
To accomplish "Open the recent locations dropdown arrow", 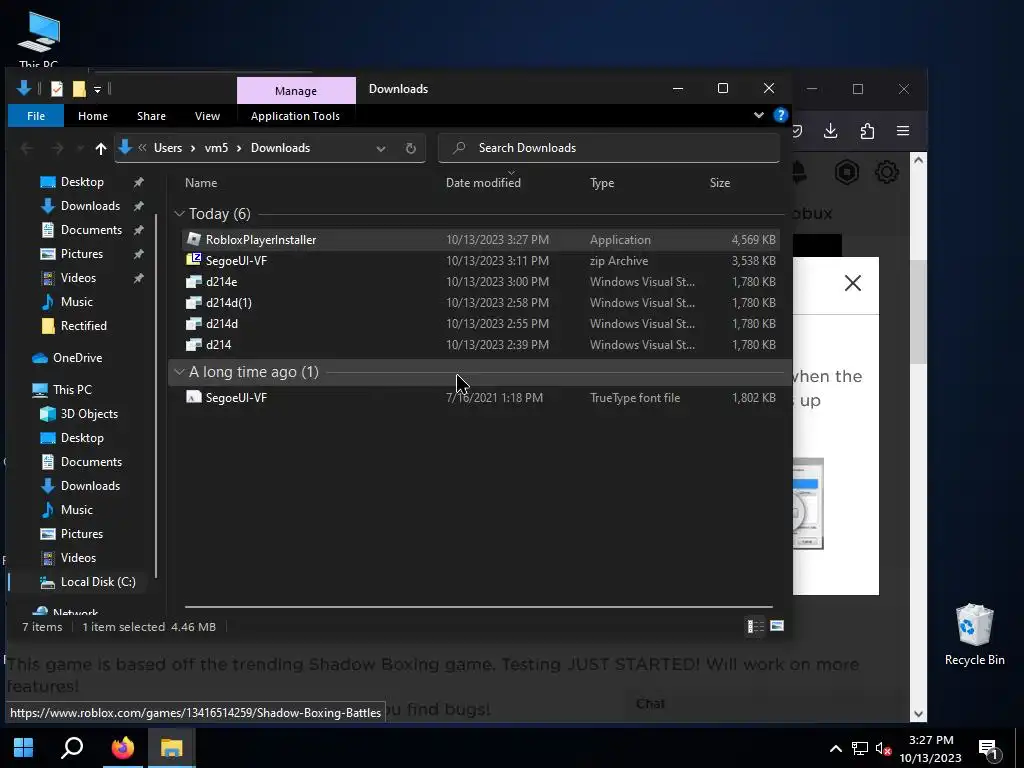I will point(80,148).
